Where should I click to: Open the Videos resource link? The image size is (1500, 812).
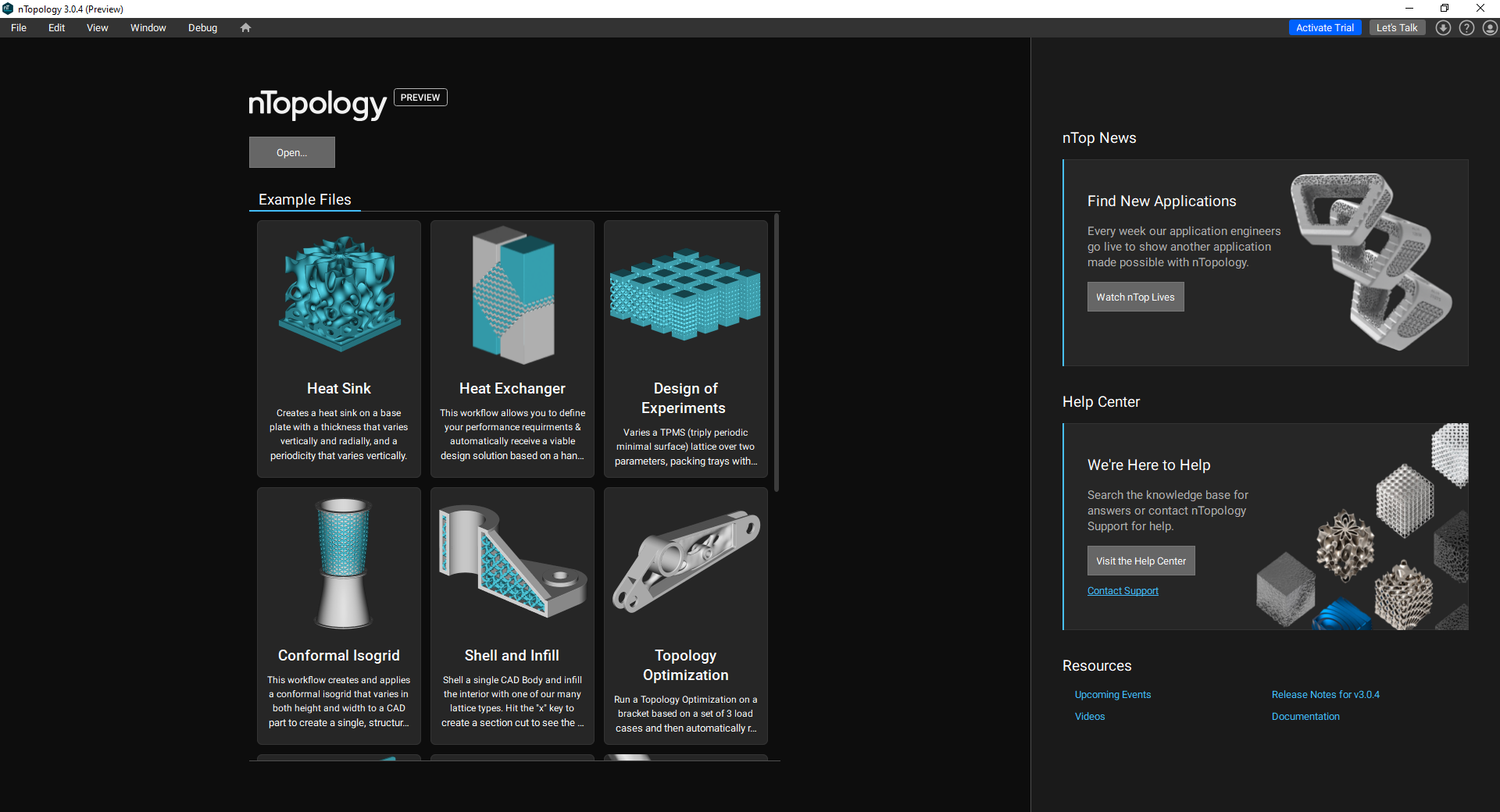click(x=1090, y=717)
